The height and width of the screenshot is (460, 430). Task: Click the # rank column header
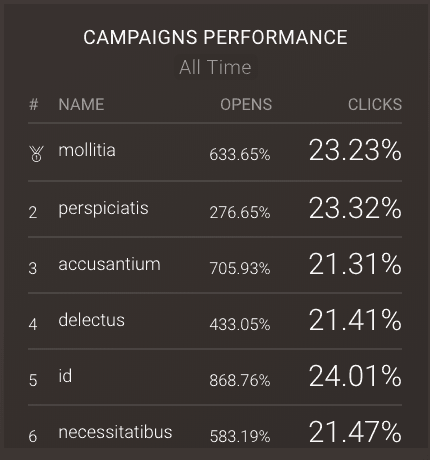point(34,104)
